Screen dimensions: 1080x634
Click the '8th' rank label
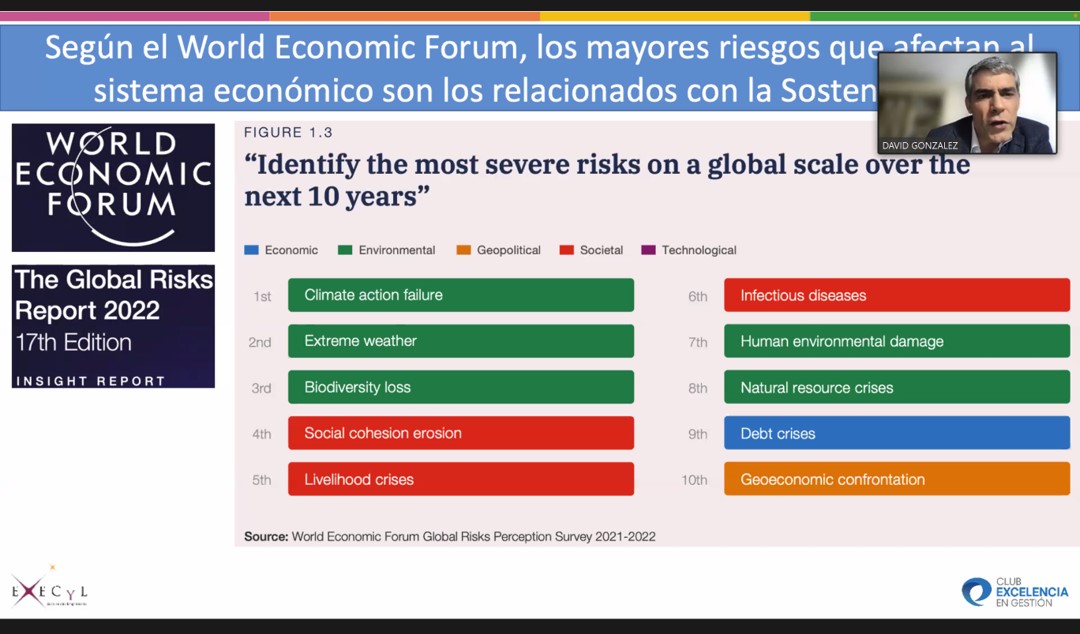[698, 388]
